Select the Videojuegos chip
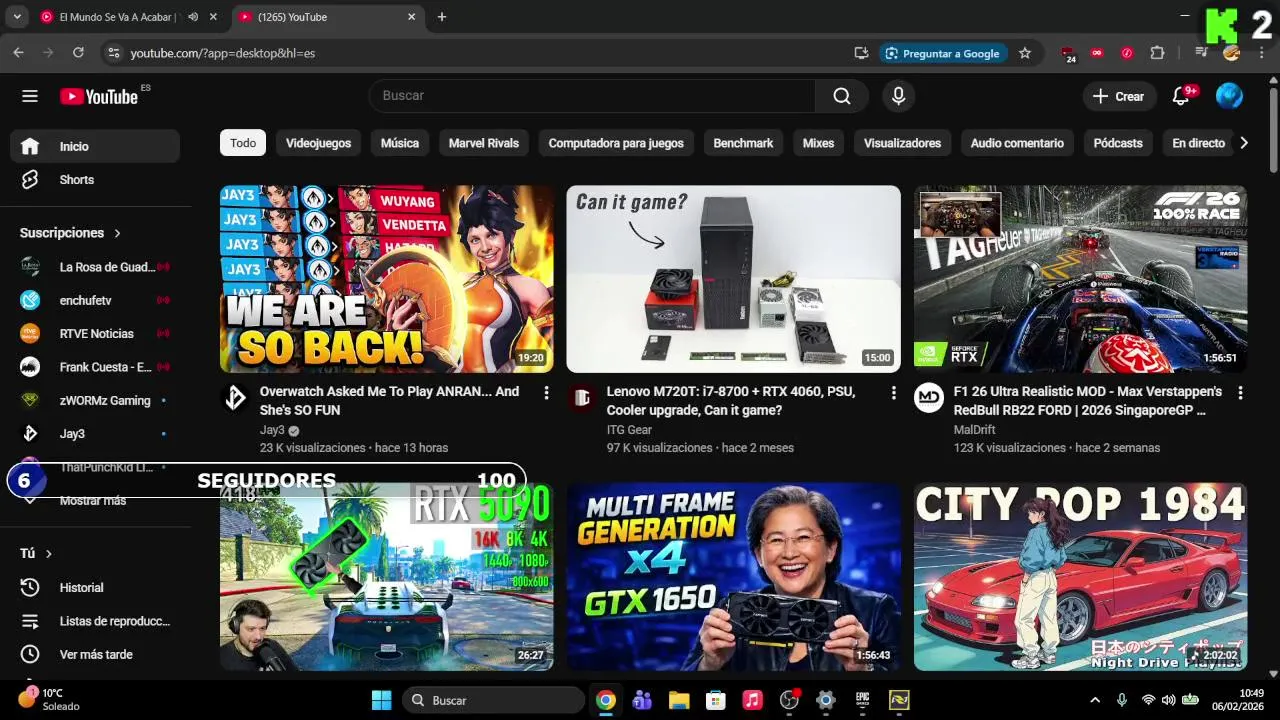The height and width of the screenshot is (720, 1280). pos(318,143)
